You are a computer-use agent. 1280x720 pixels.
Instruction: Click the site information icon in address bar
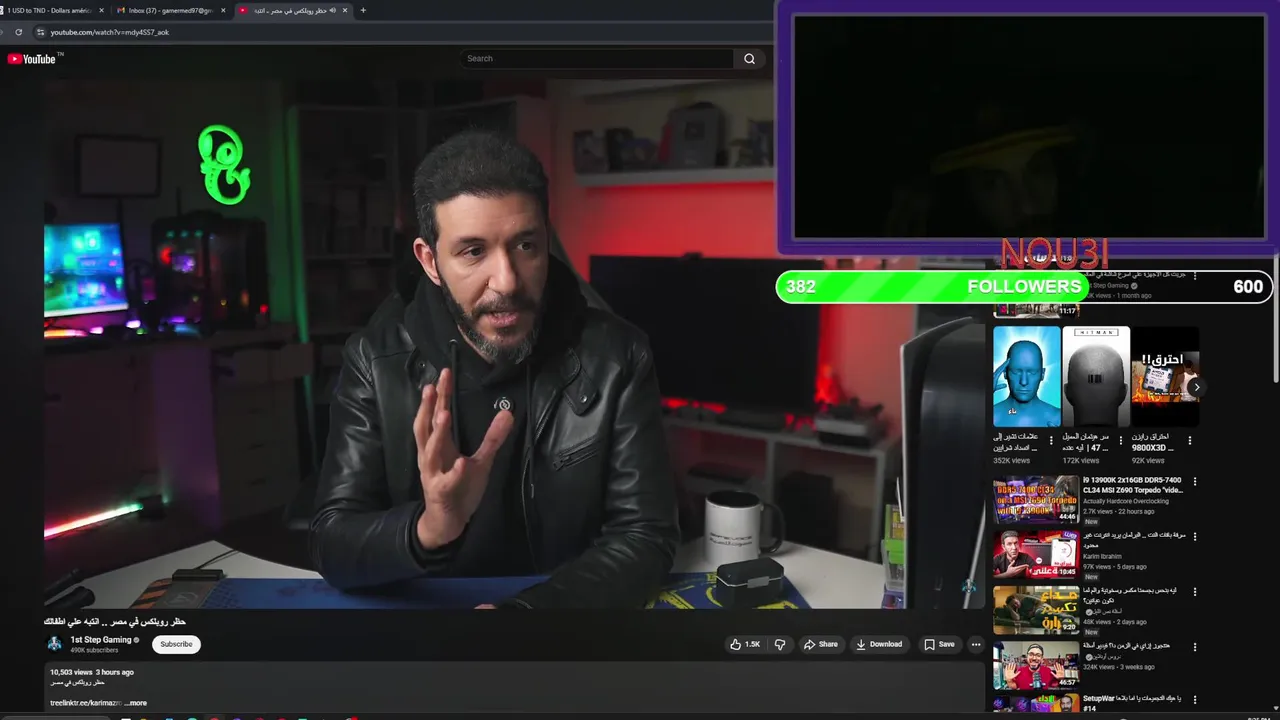pyautogui.click(x=38, y=32)
